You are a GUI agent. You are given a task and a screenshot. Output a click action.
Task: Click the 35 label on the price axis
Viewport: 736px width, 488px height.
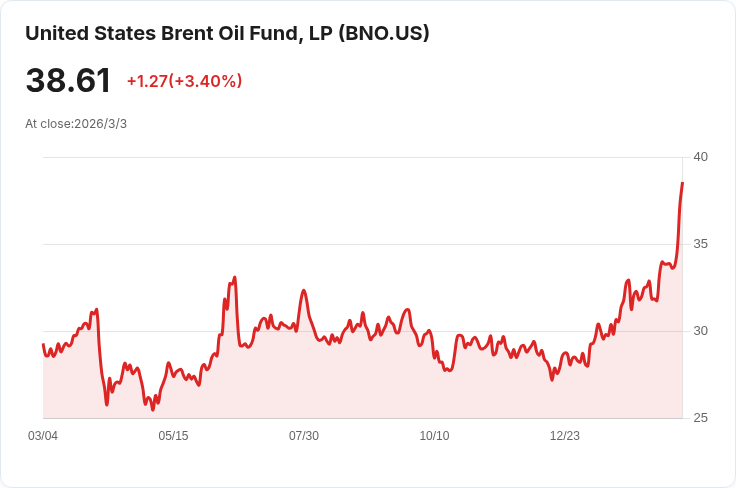point(700,244)
